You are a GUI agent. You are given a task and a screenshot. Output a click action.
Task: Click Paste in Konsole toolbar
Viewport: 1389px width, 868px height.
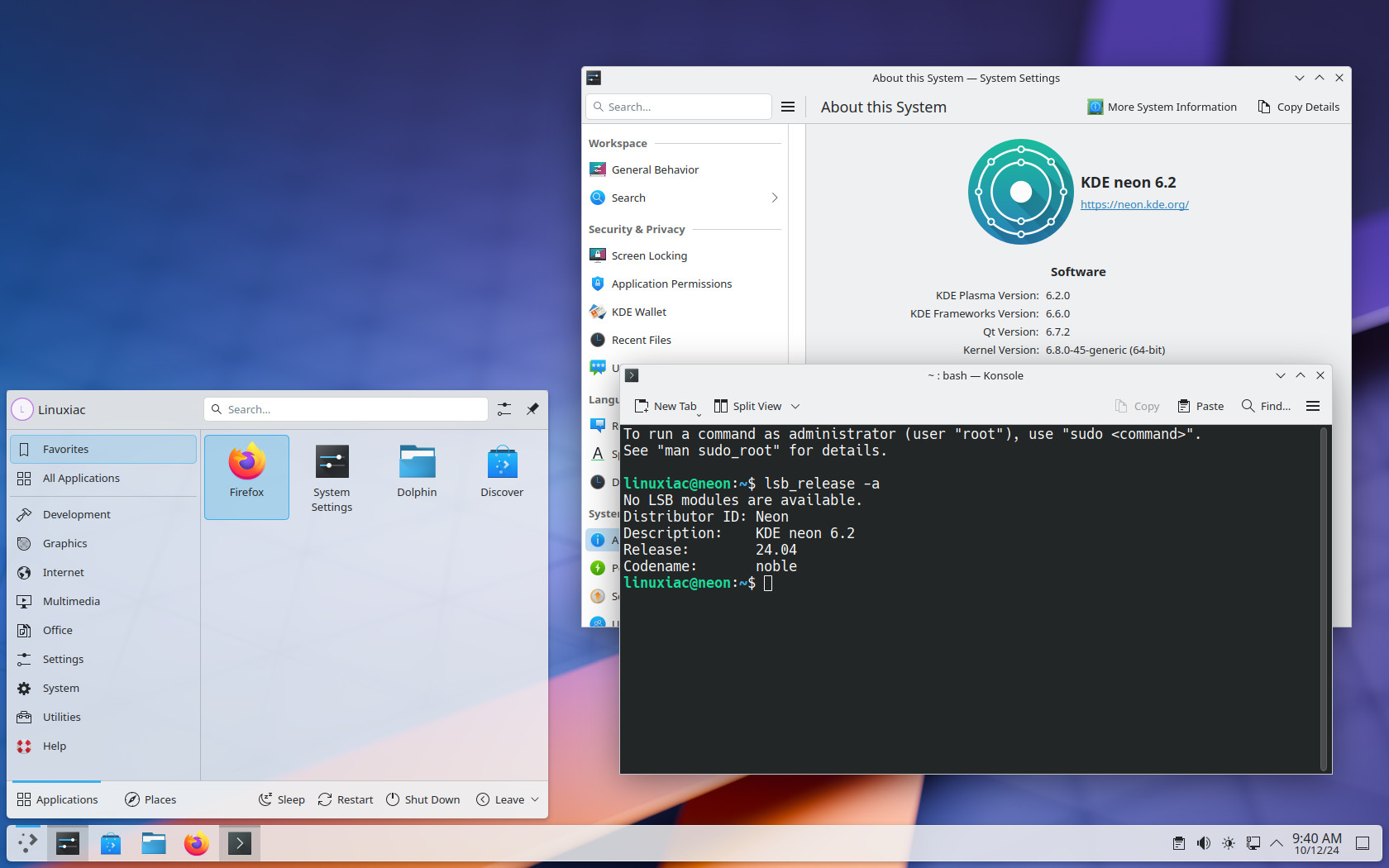(1200, 406)
